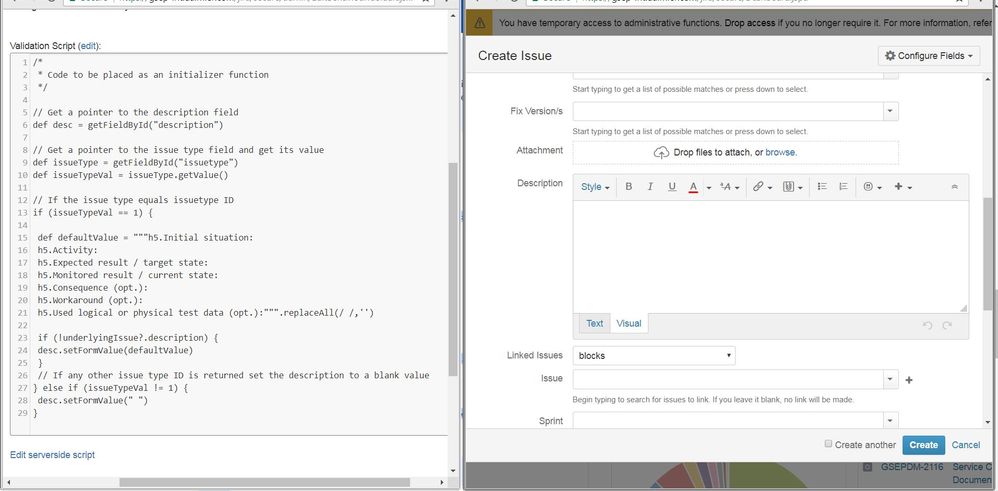The image size is (998, 491).
Task: Click the script pane vertical scrollbar
Action: (x=453, y=269)
